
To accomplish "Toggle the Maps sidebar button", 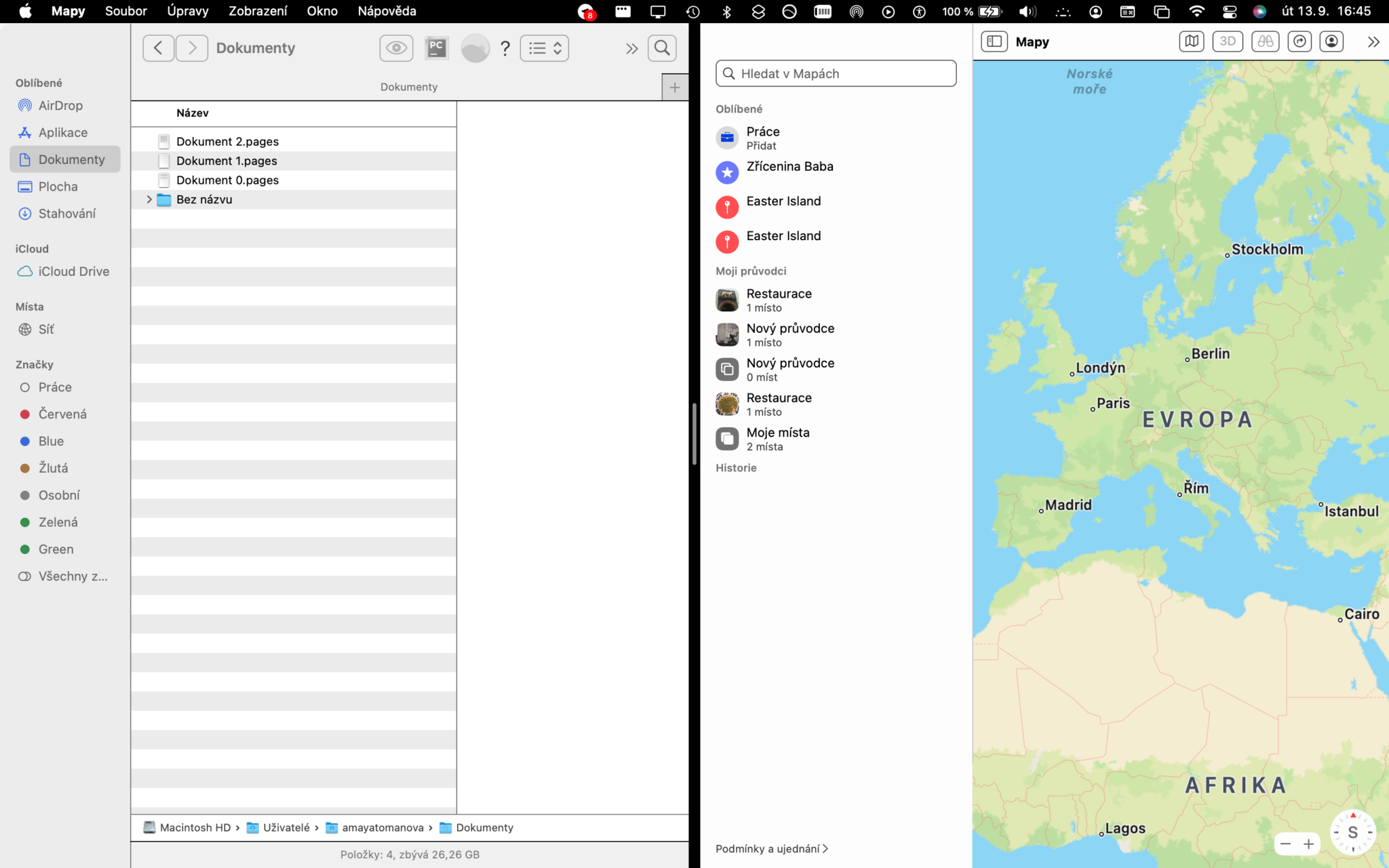I will pos(994,42).
